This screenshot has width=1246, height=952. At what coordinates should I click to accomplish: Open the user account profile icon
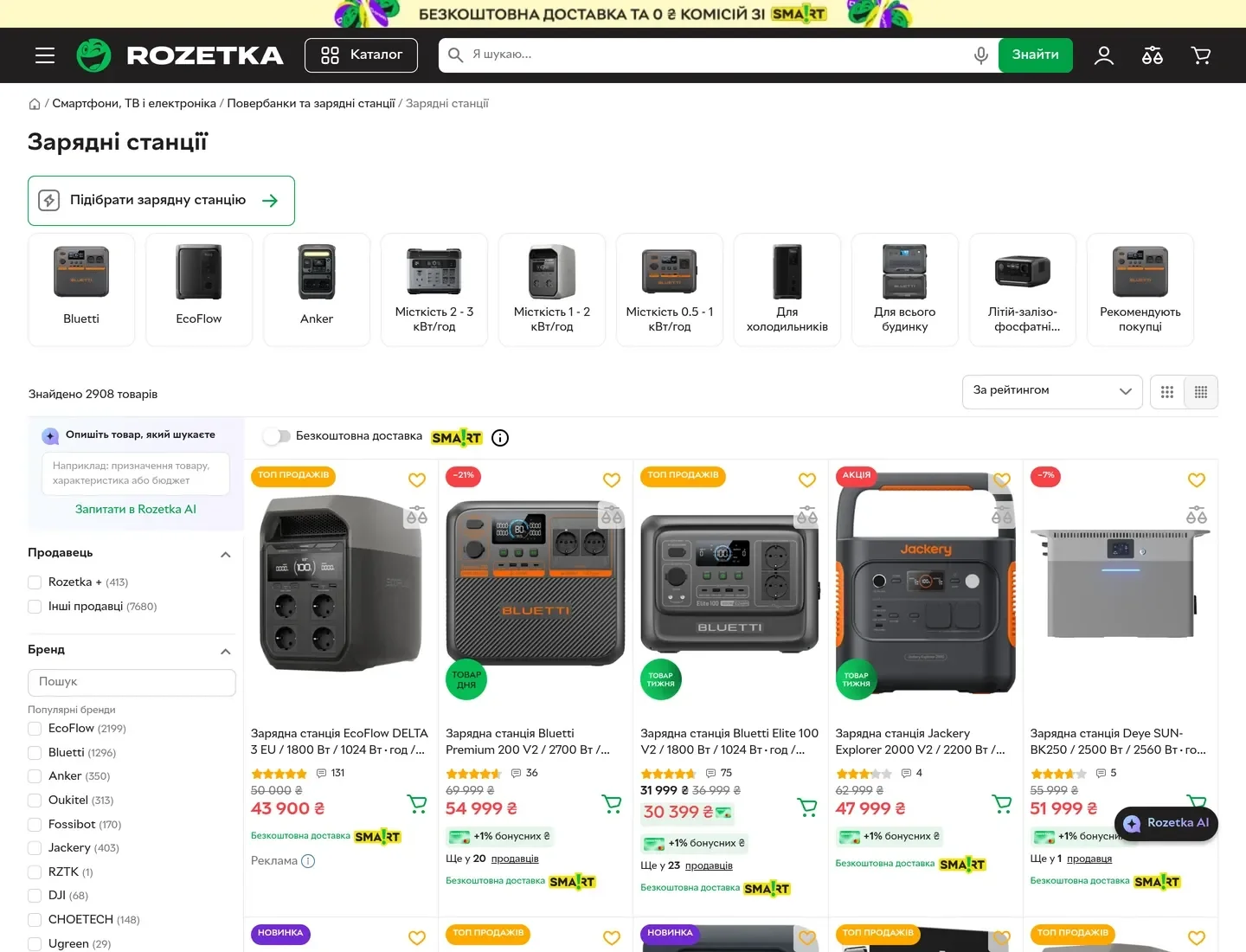(x=1104, y=55)
